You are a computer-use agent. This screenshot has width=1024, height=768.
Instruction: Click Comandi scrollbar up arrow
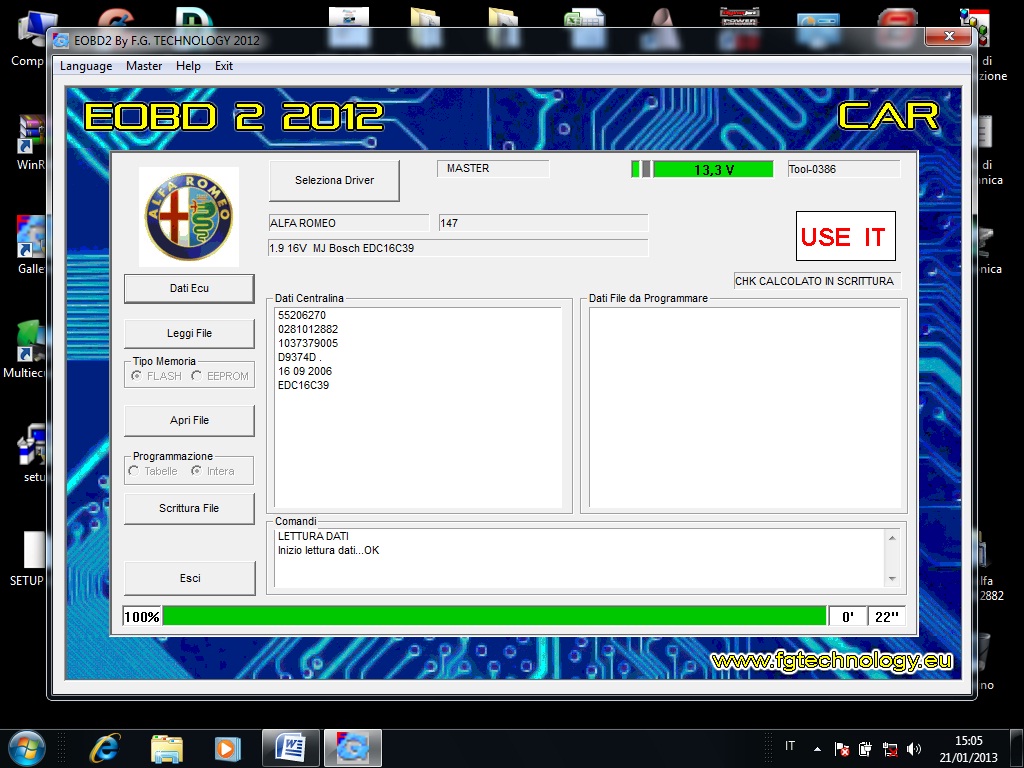(x=892, y=537)
